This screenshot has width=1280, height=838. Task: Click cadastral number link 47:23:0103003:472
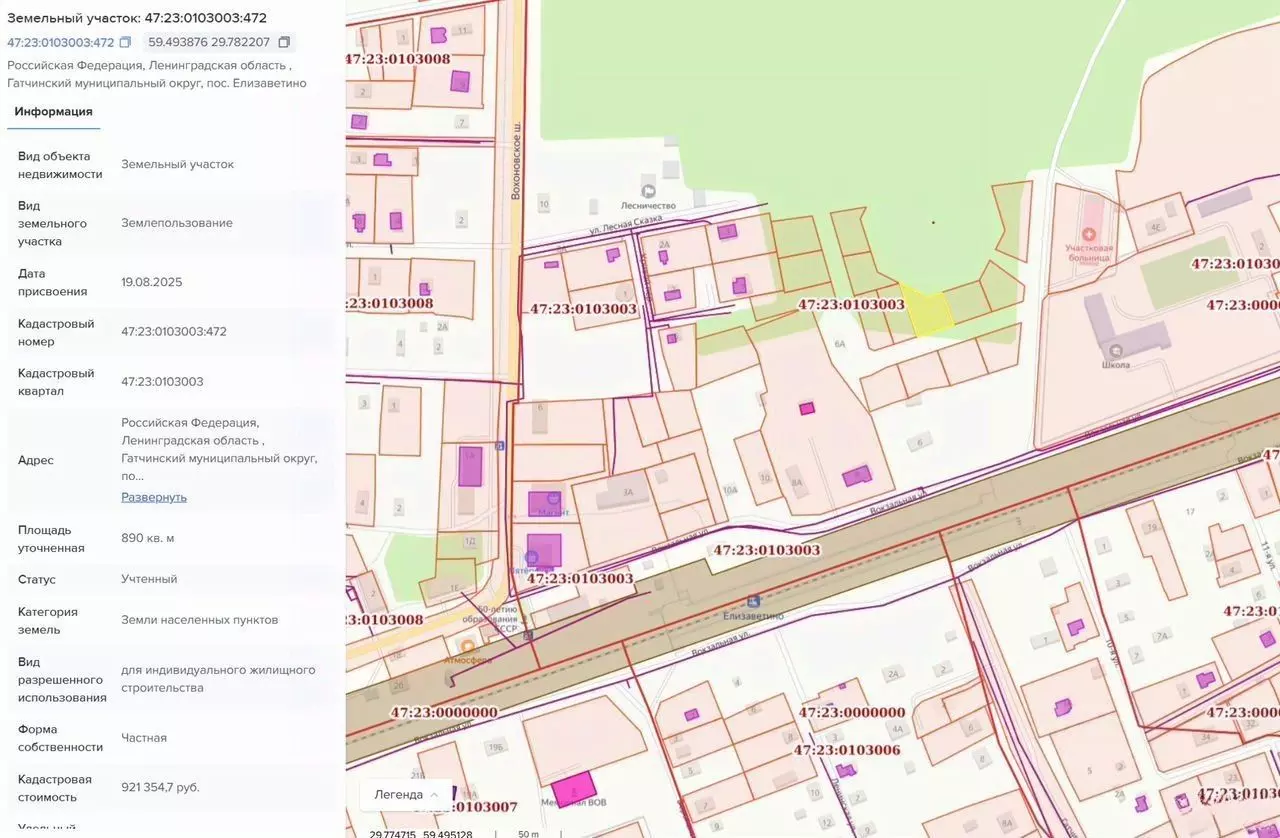click(x=60, y=43)
